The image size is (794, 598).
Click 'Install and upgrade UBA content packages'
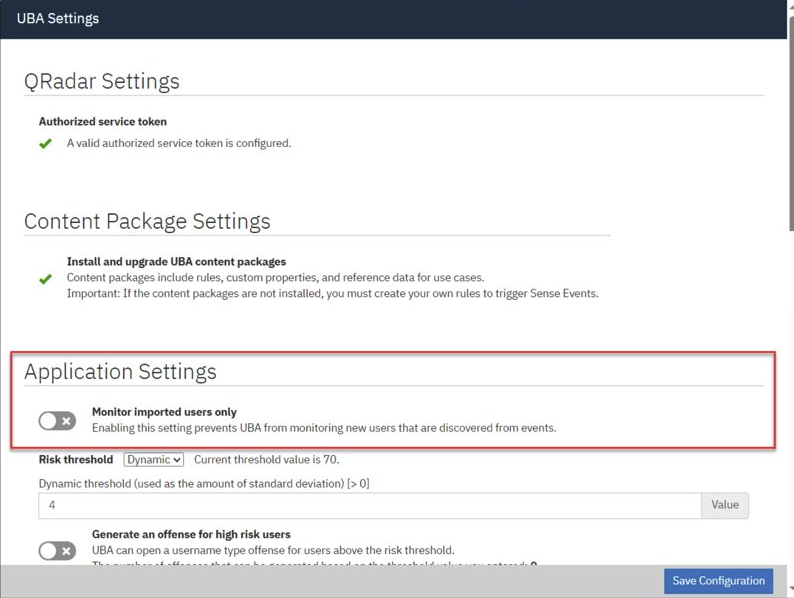click(x=176, y=262)
